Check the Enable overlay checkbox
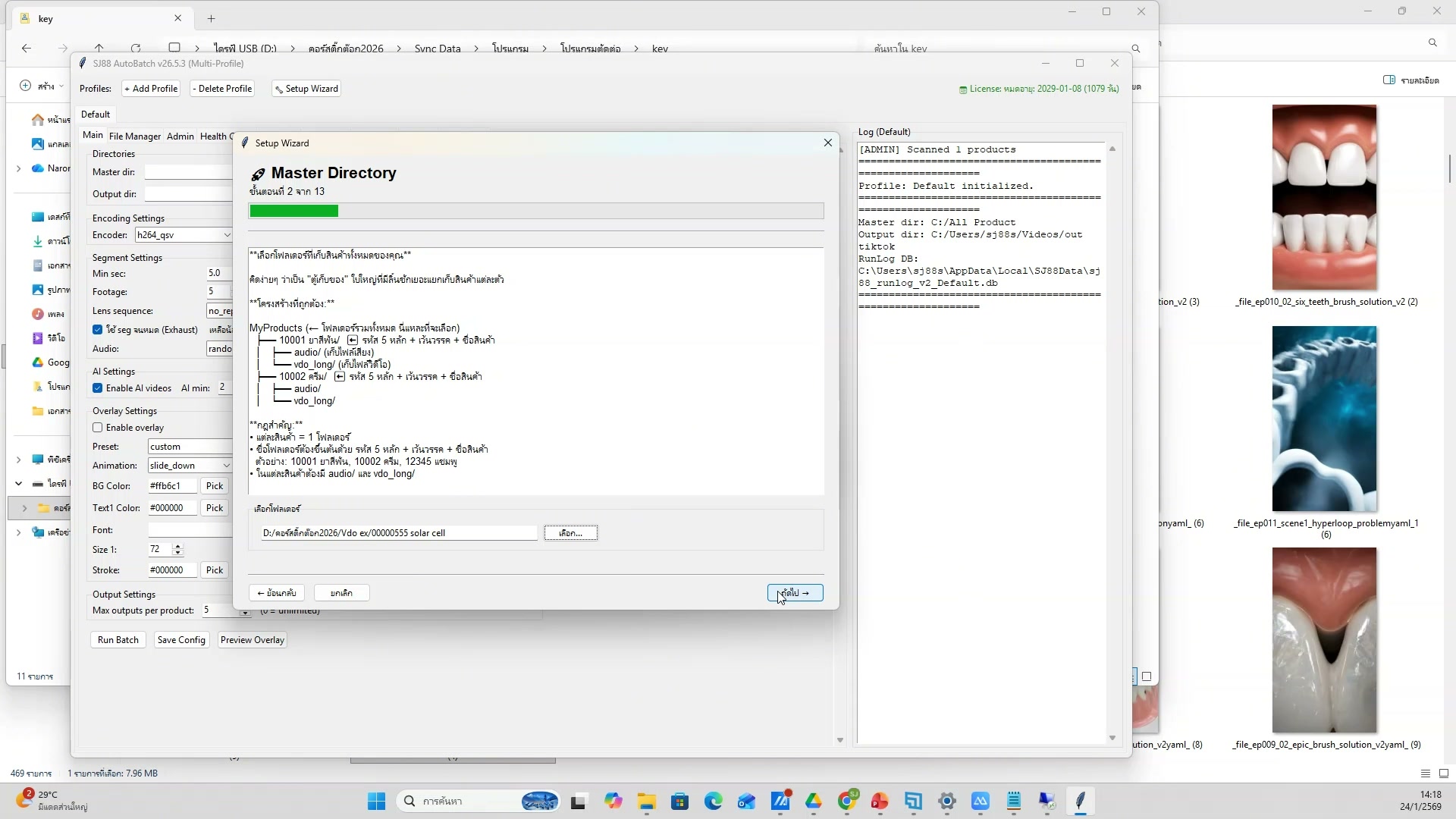The width and height of the screenshot is (1456, 819). point(98,428)
